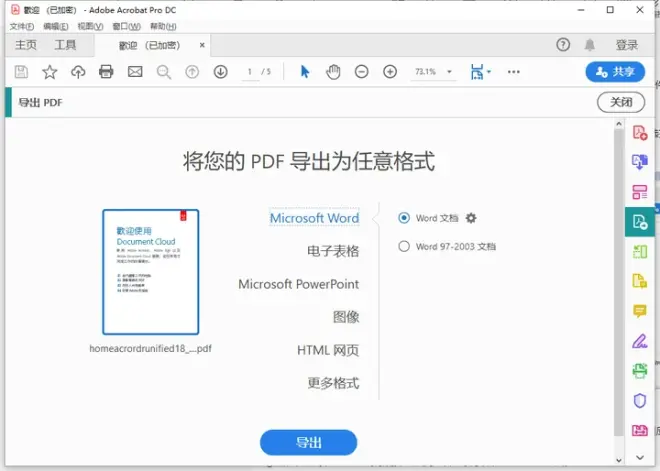Open Edit PDF tool in sidebar
660x471 pixels.
click(640, 192)
